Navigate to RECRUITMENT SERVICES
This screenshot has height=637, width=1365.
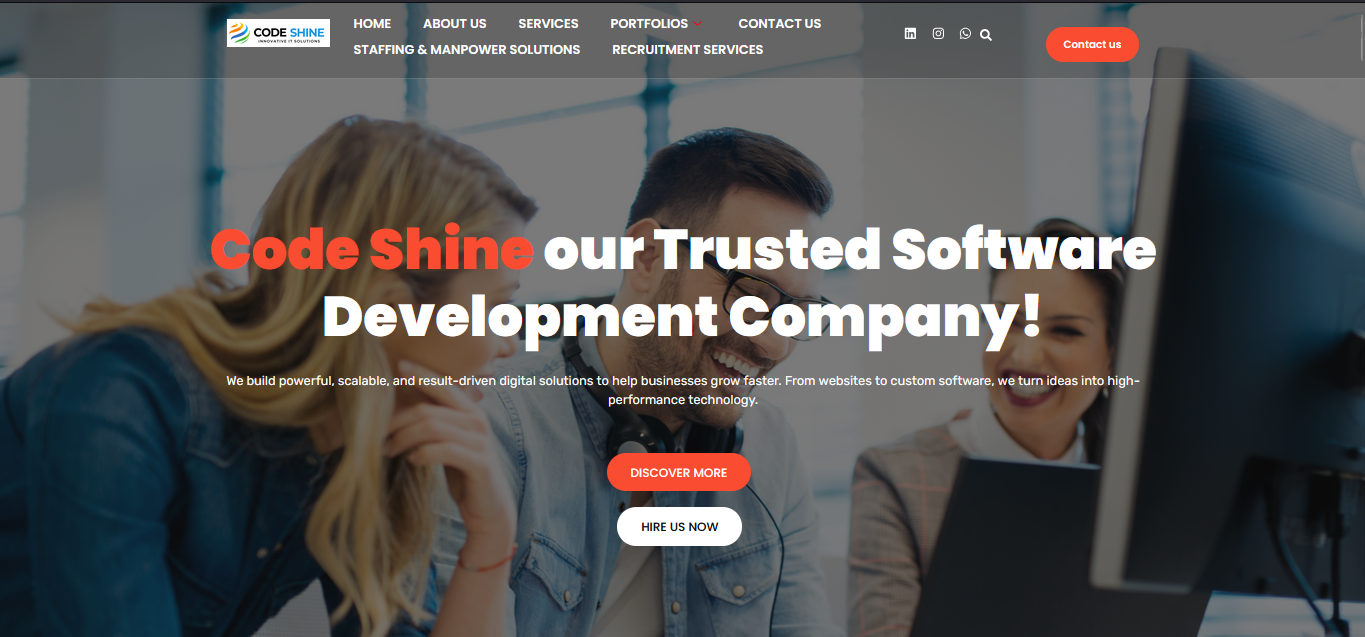[x=688, y=49]
